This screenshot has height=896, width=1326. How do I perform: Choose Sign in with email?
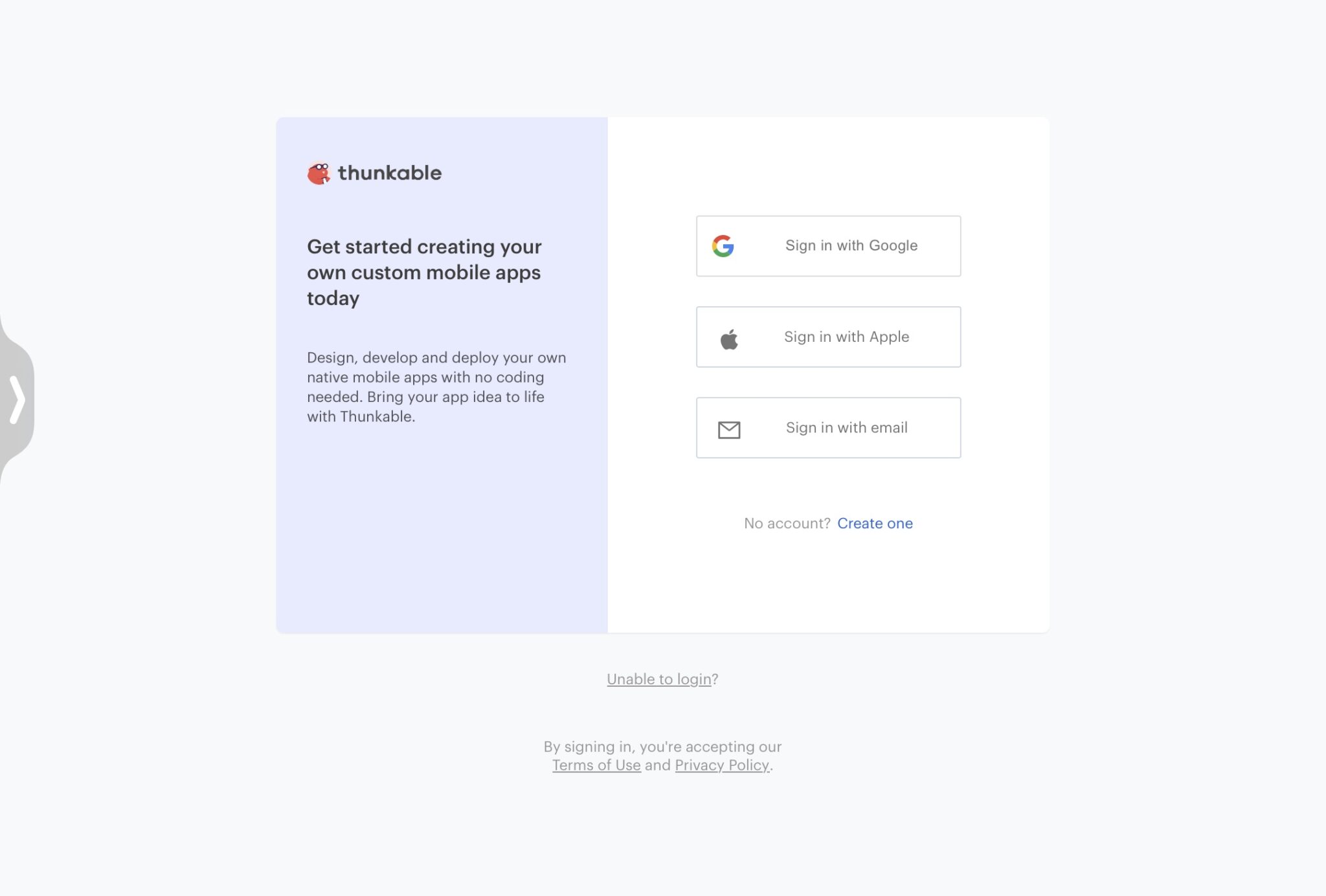[829, 427]
